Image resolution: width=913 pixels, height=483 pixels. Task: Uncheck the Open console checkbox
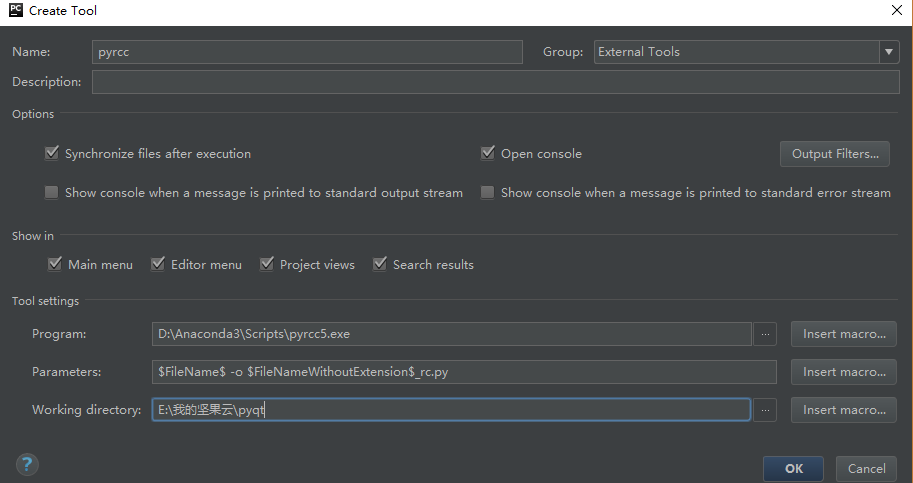tap(488, 154)
